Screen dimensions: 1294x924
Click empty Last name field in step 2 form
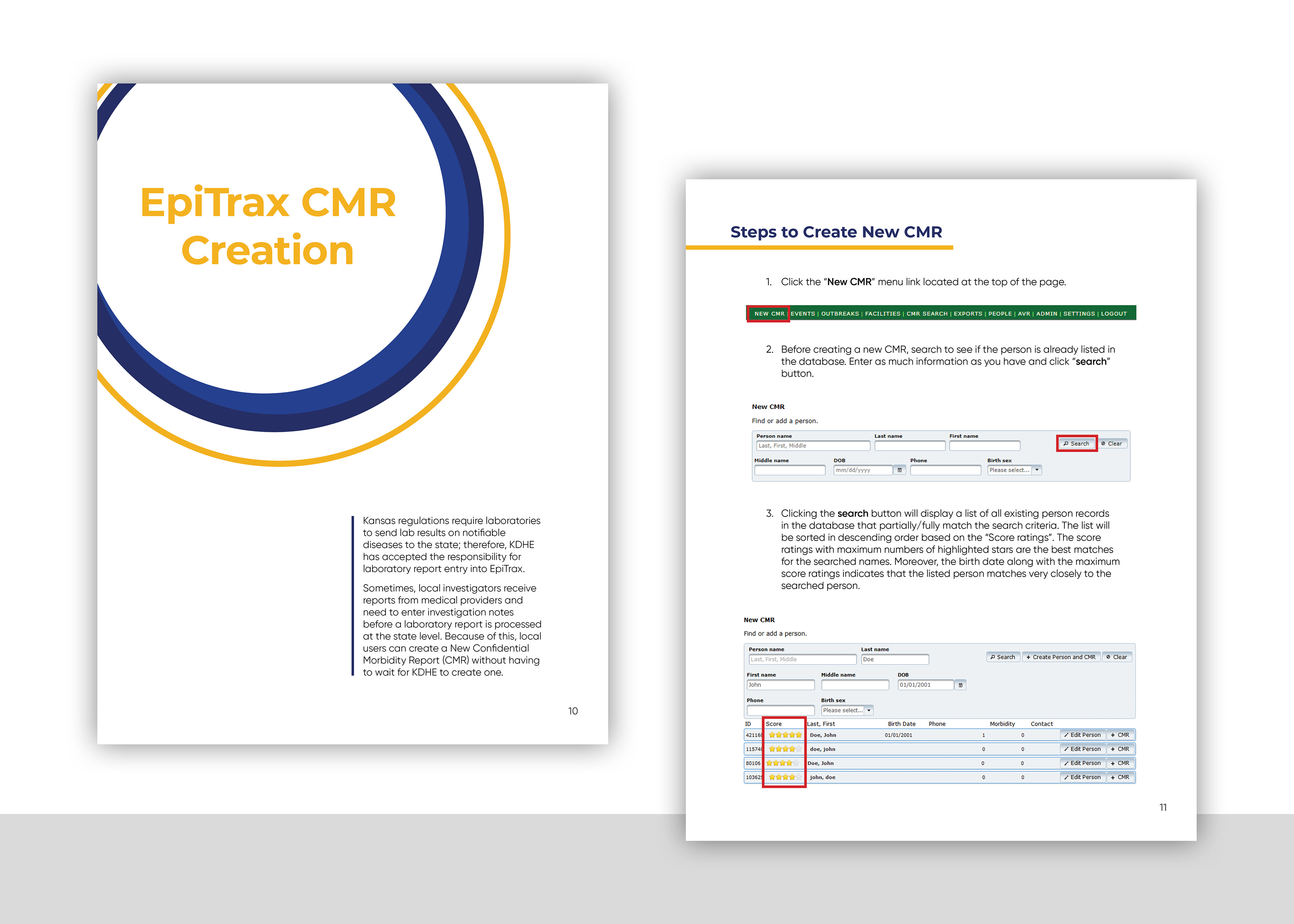909,446
